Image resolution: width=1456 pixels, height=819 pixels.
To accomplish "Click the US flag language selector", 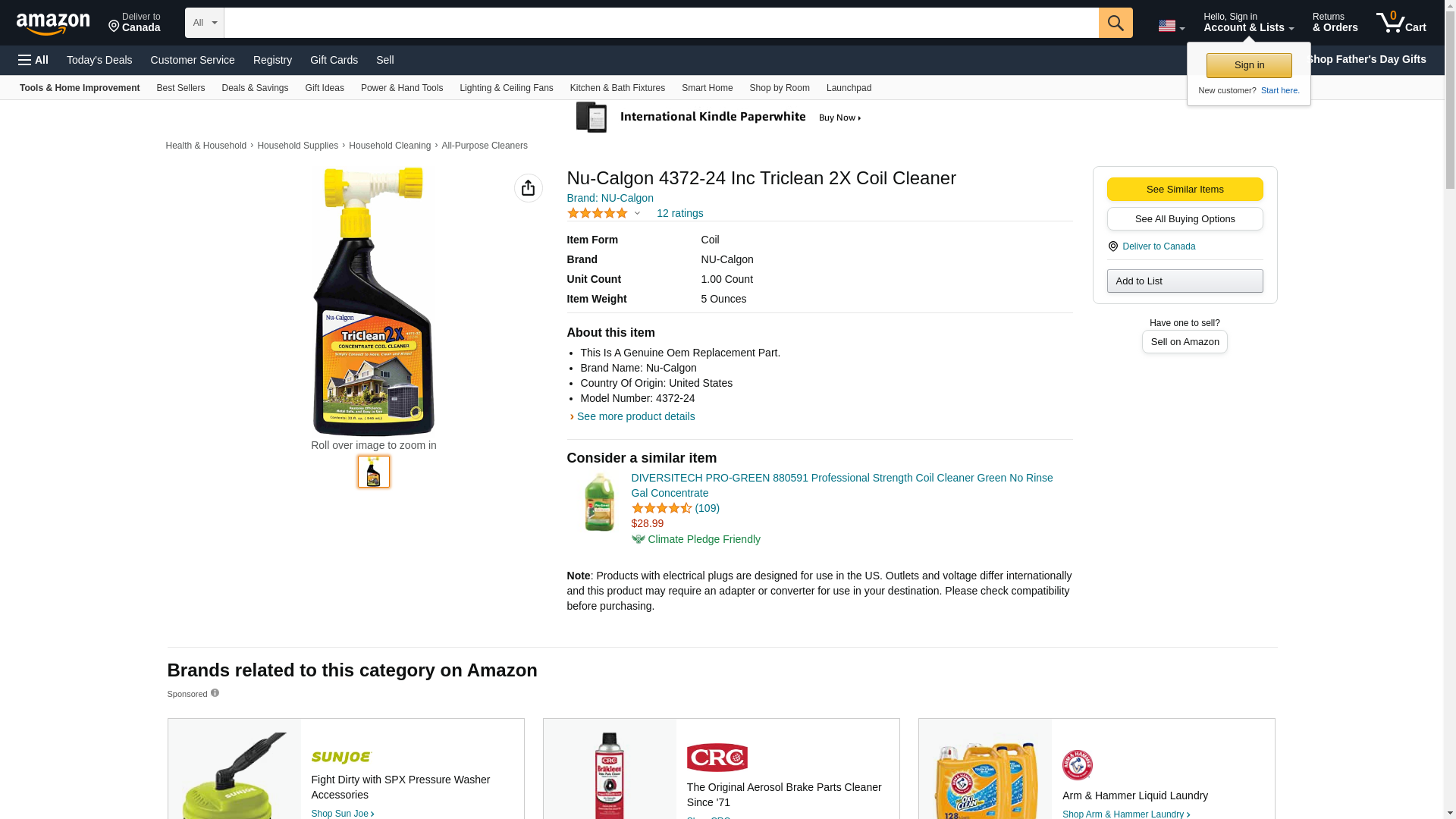I will 1170,27.
